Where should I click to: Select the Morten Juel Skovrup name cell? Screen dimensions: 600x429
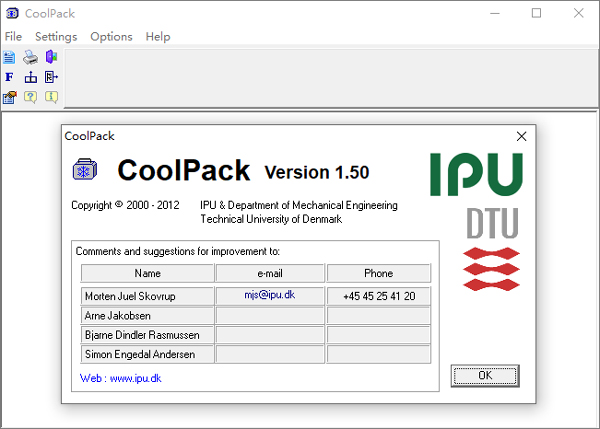click(147, 296)
